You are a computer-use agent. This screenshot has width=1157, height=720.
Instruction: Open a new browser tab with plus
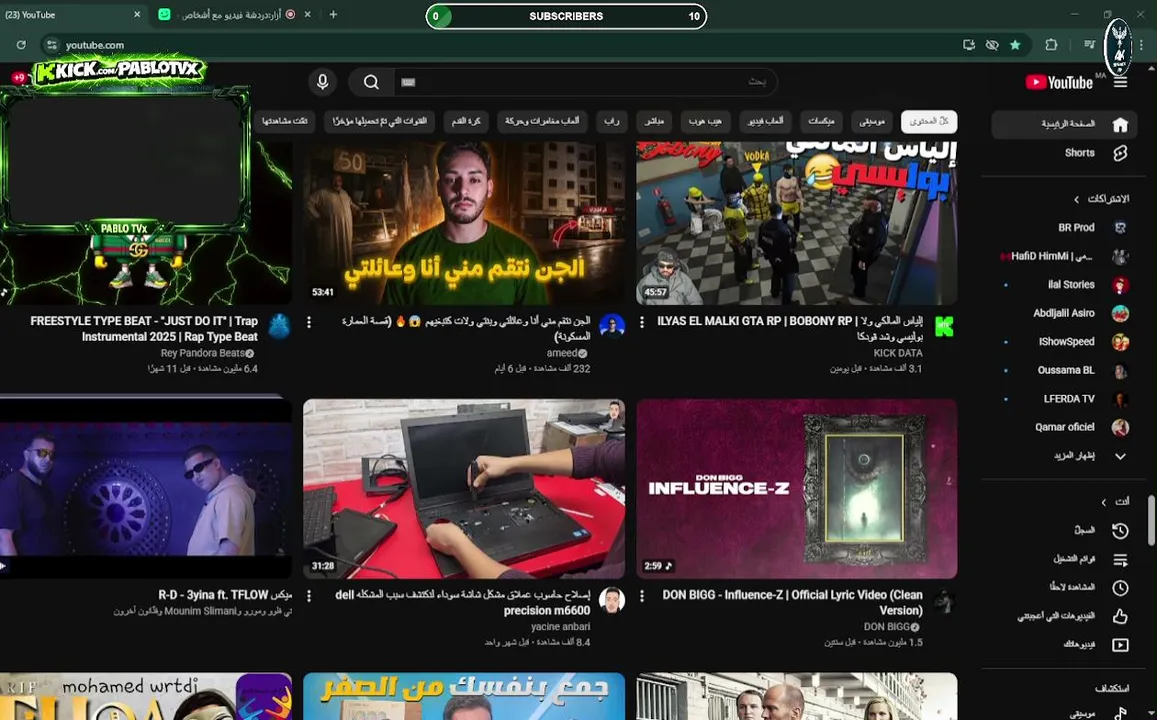click(x=333, y=14)
